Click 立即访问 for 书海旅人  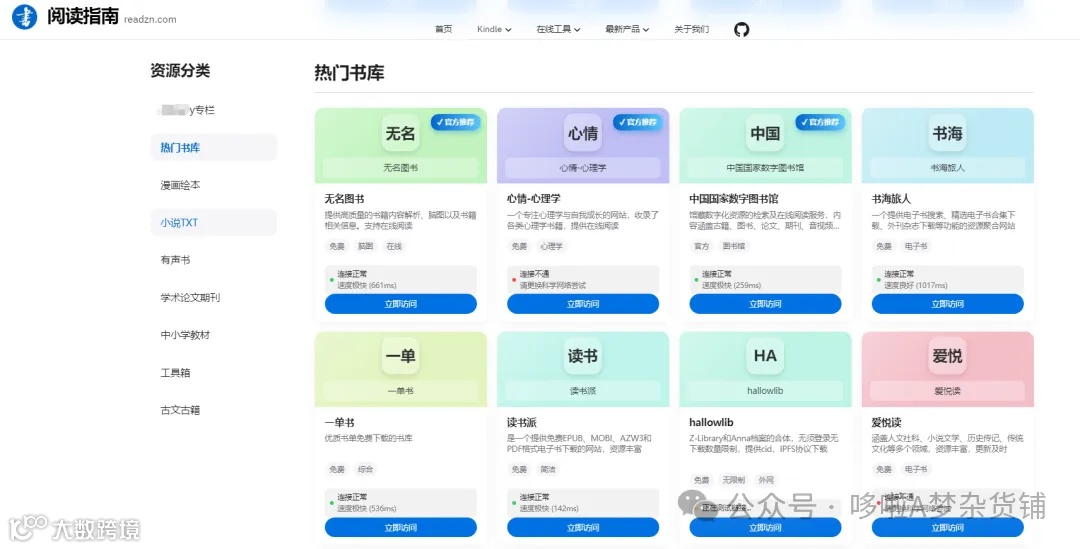948,304
